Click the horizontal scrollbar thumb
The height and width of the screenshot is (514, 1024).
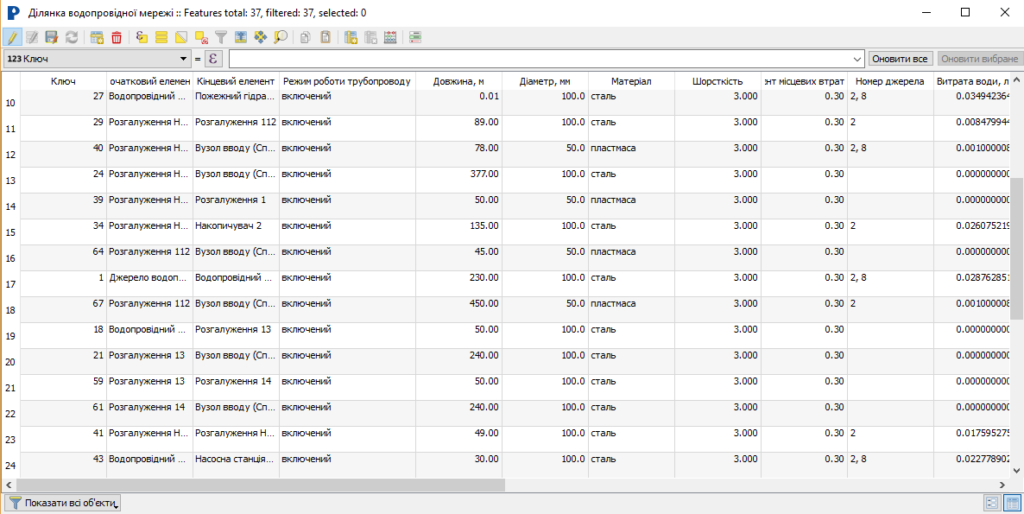pyautogui.click(x=261, y=485)
